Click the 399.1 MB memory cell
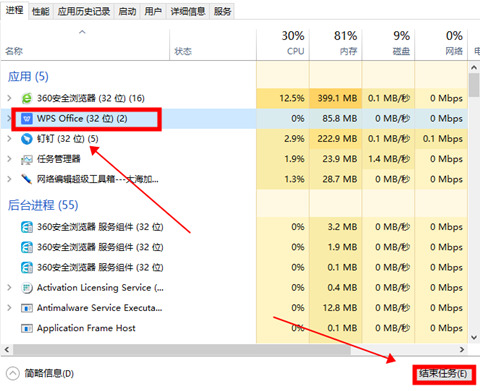Viewport: 480px width, 391px height. coord(335,98)
